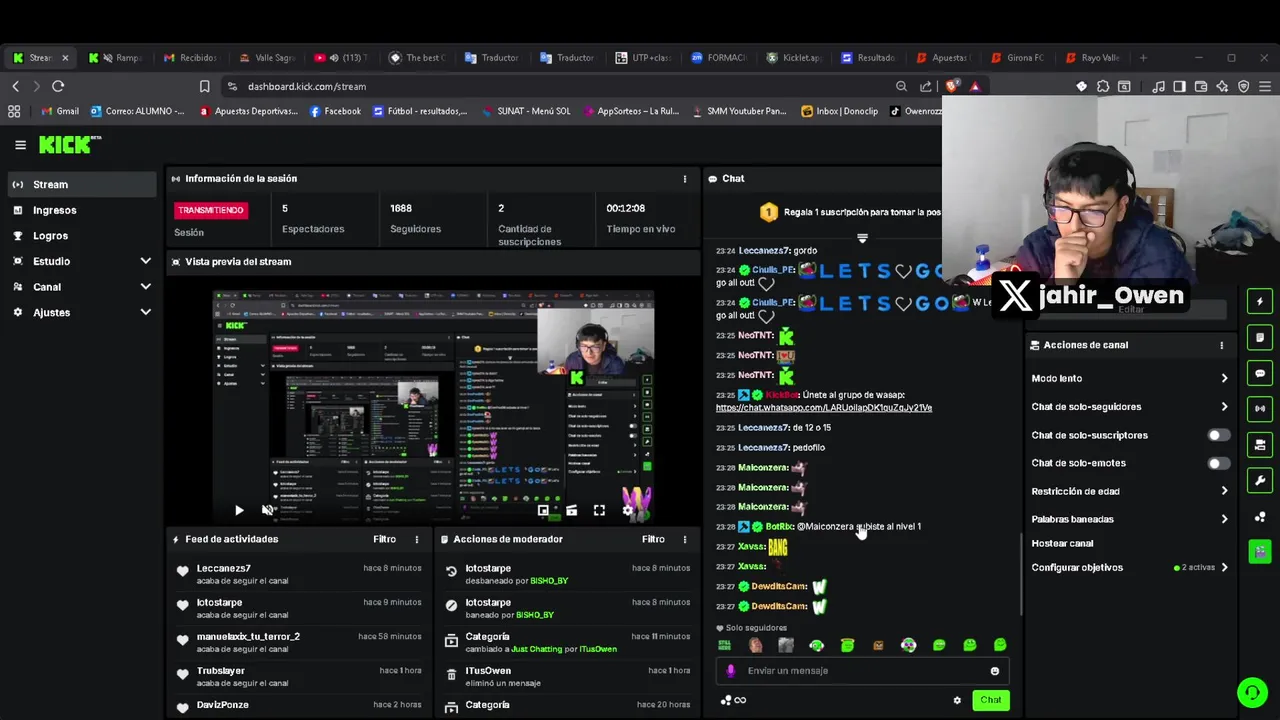Click the lightning bolt sidebar widget icon
Screen dimensions: 1280x720
pyautogui.click(x=1260, y=301)
